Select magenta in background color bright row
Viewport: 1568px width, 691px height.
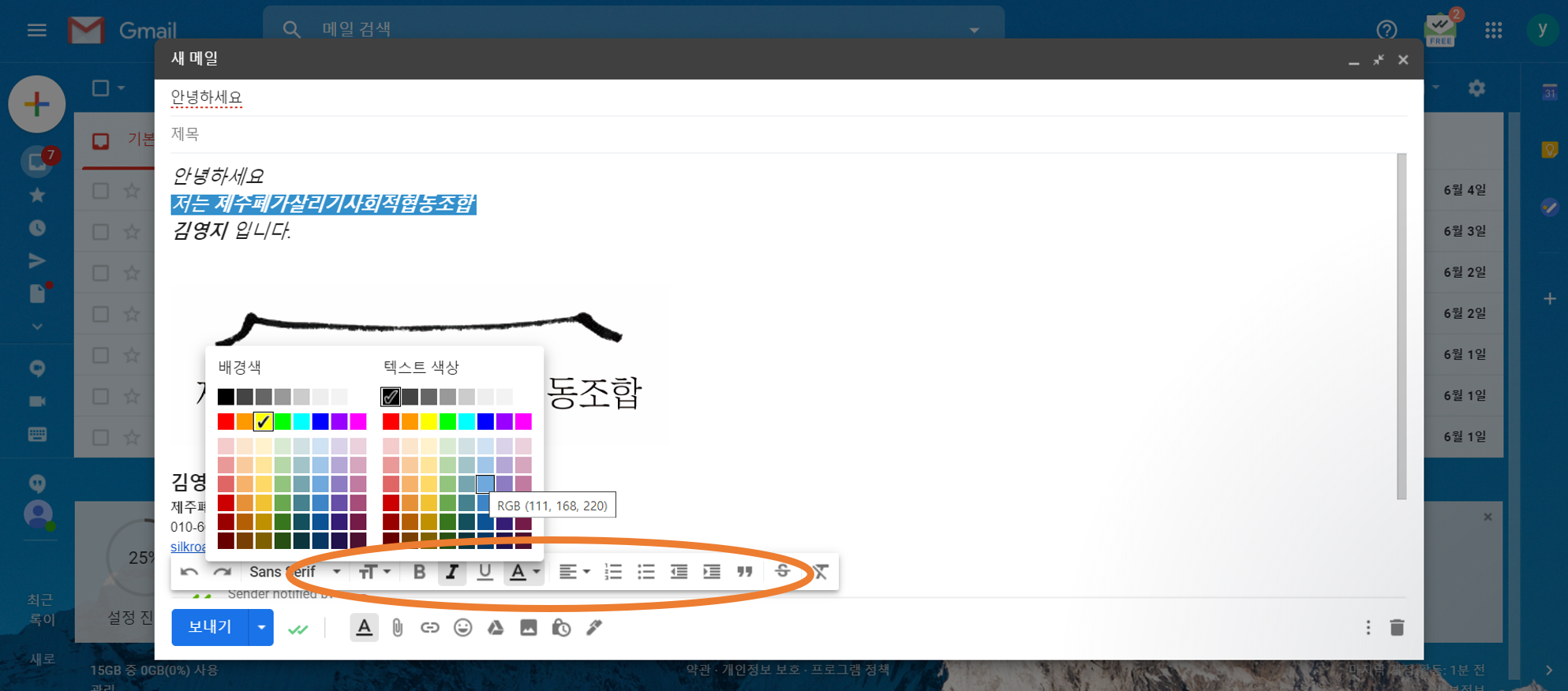pyautogui.click(x=358, y=422)
